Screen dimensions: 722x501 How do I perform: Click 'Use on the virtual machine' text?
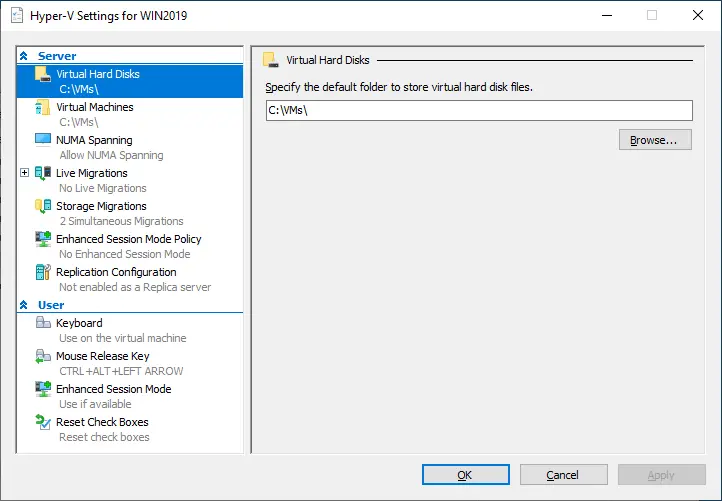pos(123,338)
